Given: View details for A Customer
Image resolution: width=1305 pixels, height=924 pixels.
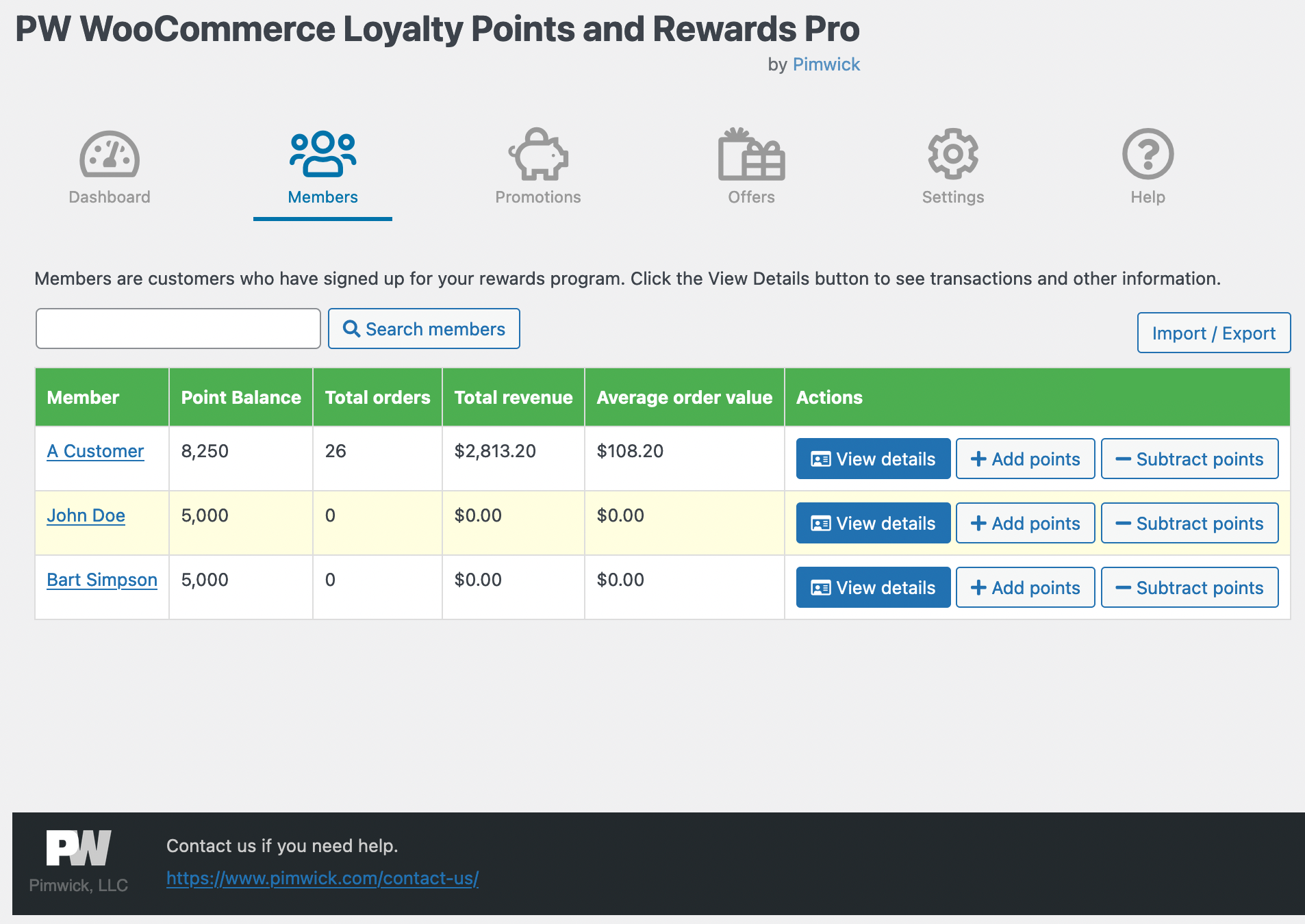Looking at the screenshot, I should point(872,459).
